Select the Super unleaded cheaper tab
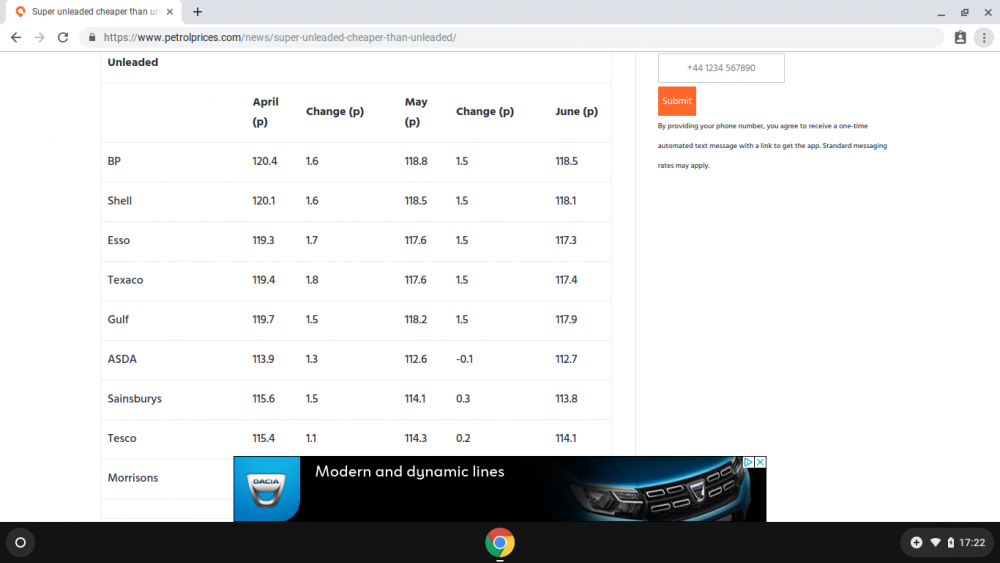Image resolution: width=1000 pixels, height=563 pixels. (94, 11)
